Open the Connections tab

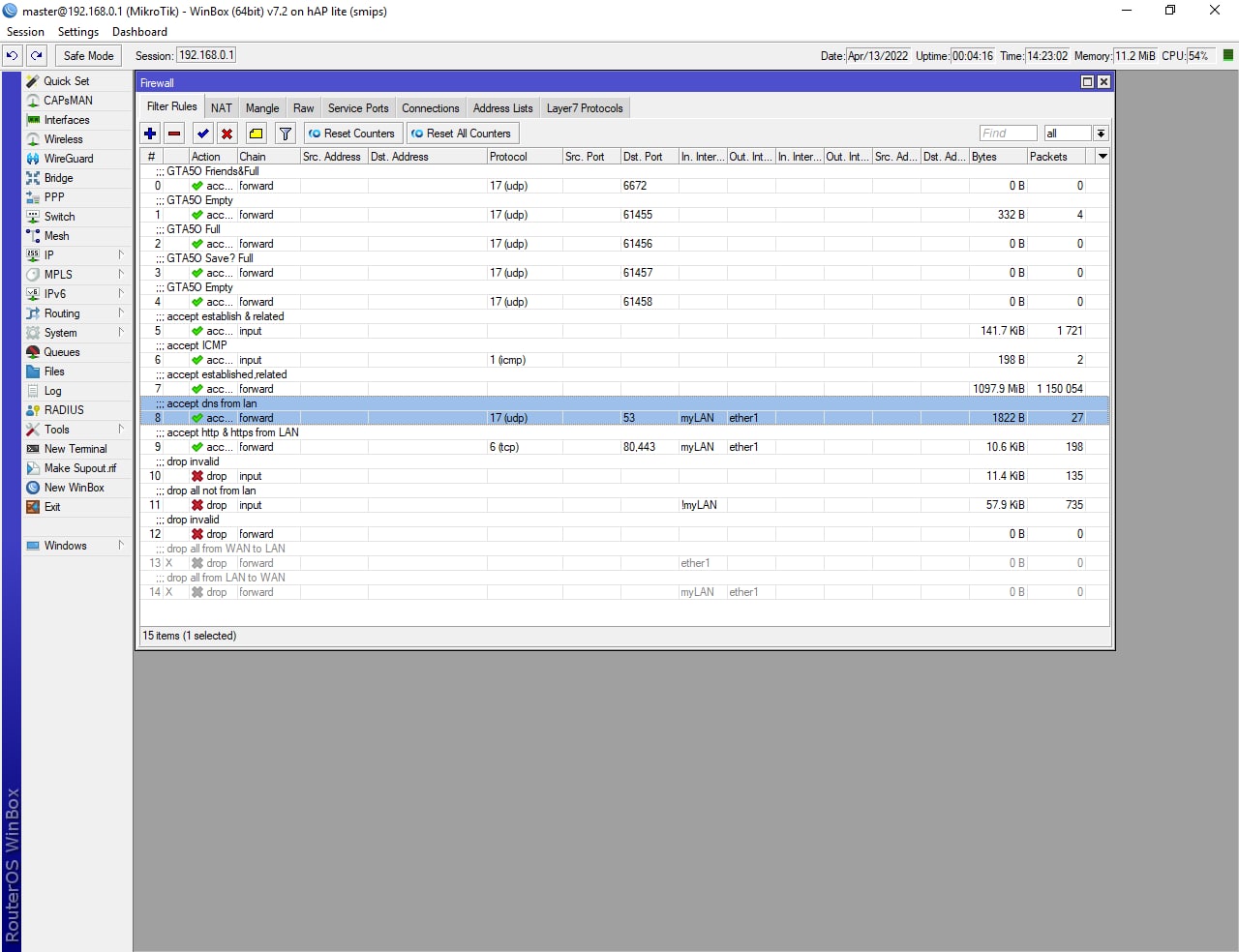431,108
